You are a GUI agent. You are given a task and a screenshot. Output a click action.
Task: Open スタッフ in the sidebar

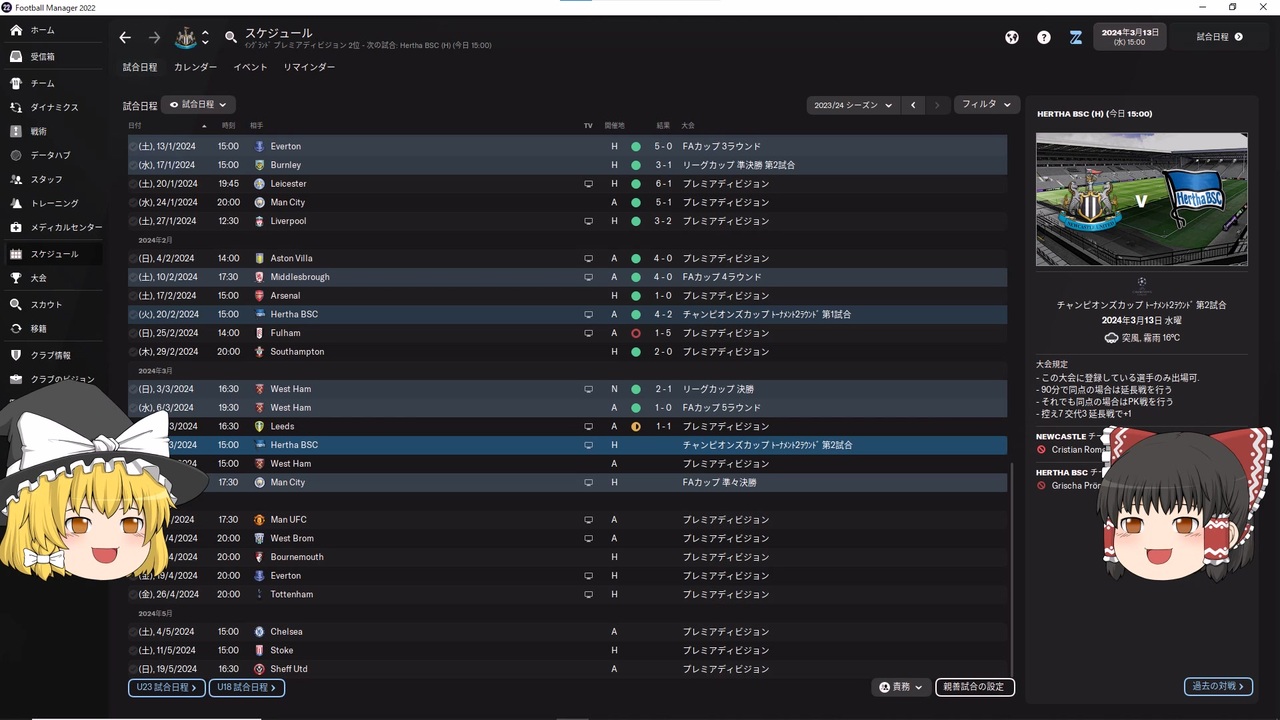(54, 179)
